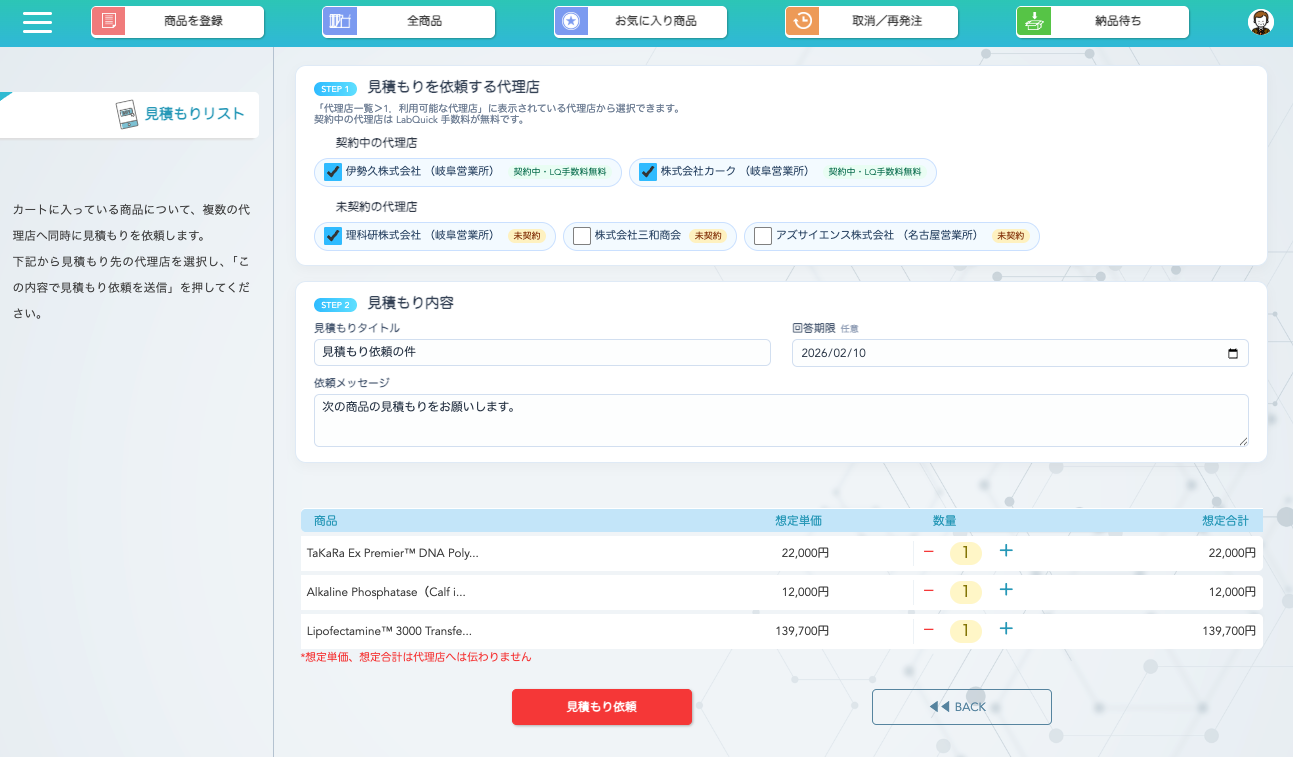Open the hamburger menu icon
This screenshot has width=1293, height=757.
(x=37, y=22)
